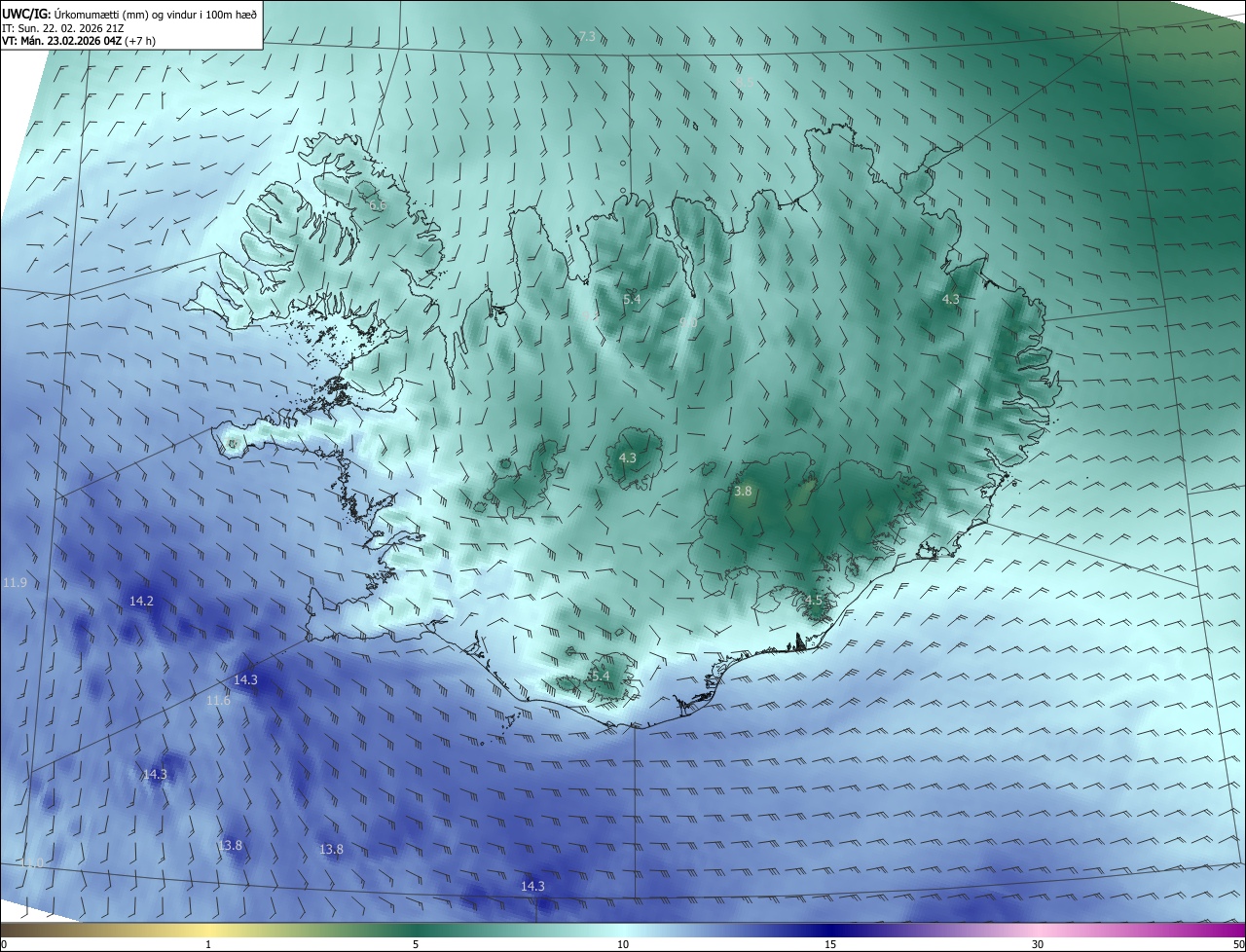The image size is (1246, 952).
Task: Click the 7.3 value label
Action: click(x=587, y=37)
